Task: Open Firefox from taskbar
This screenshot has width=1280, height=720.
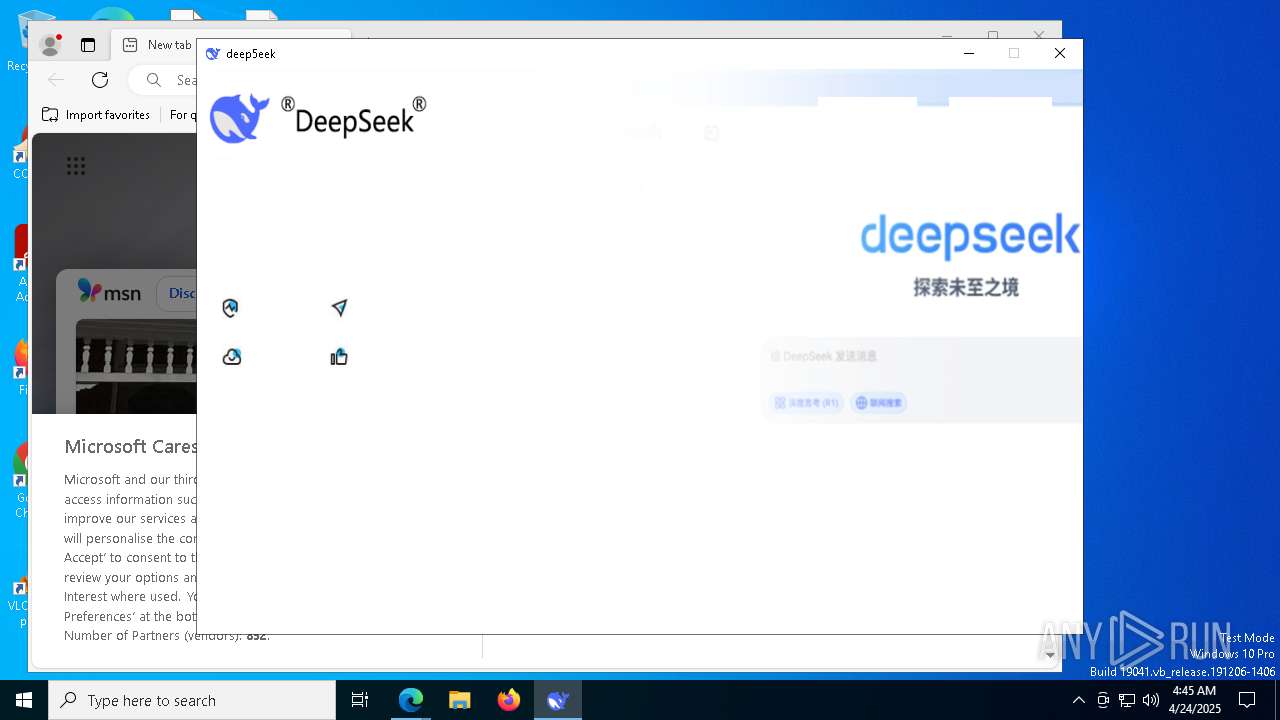Action: pos(508,700)
